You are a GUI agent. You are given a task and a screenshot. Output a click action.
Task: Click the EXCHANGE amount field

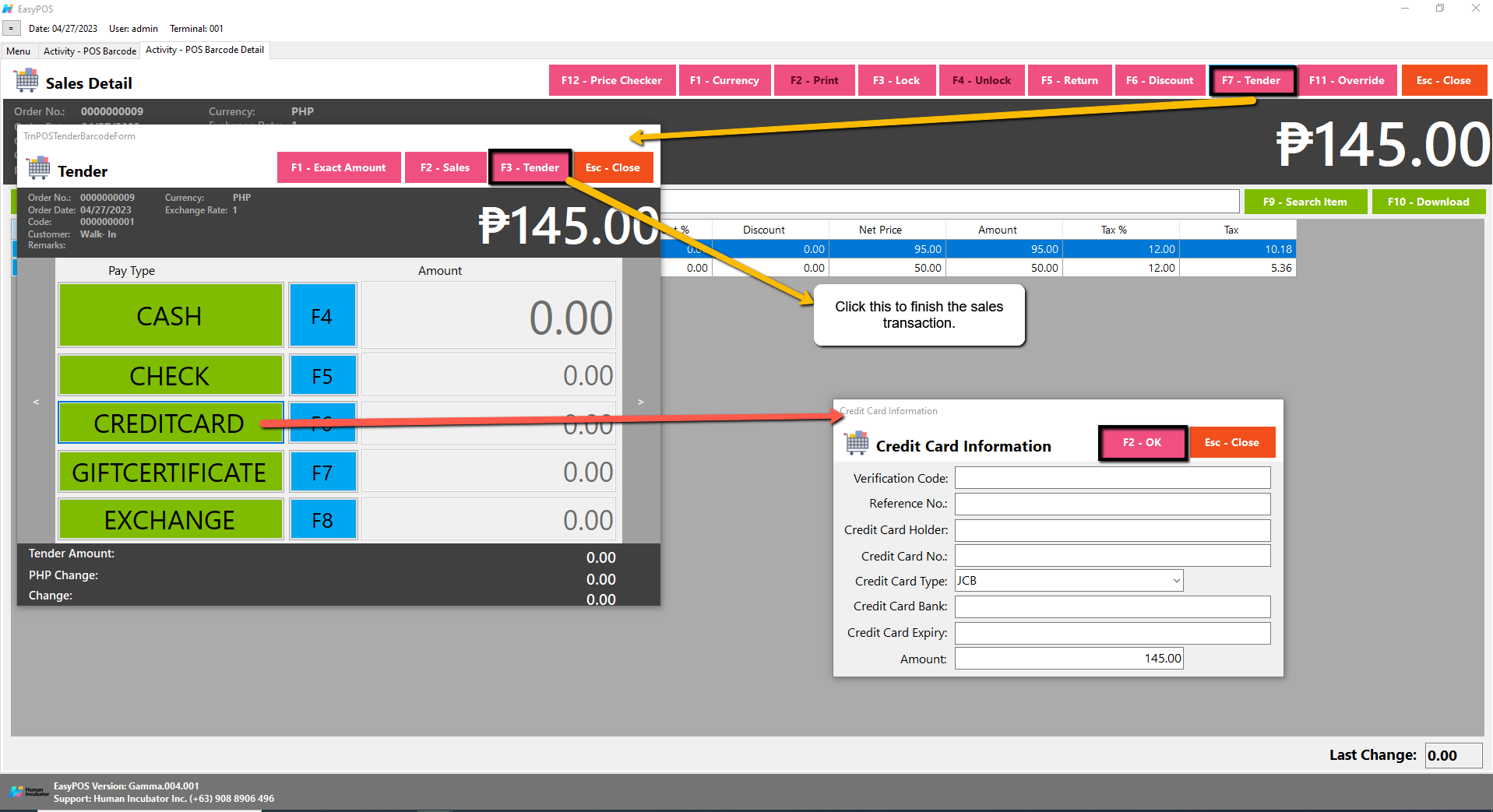(x=488, y=519)
